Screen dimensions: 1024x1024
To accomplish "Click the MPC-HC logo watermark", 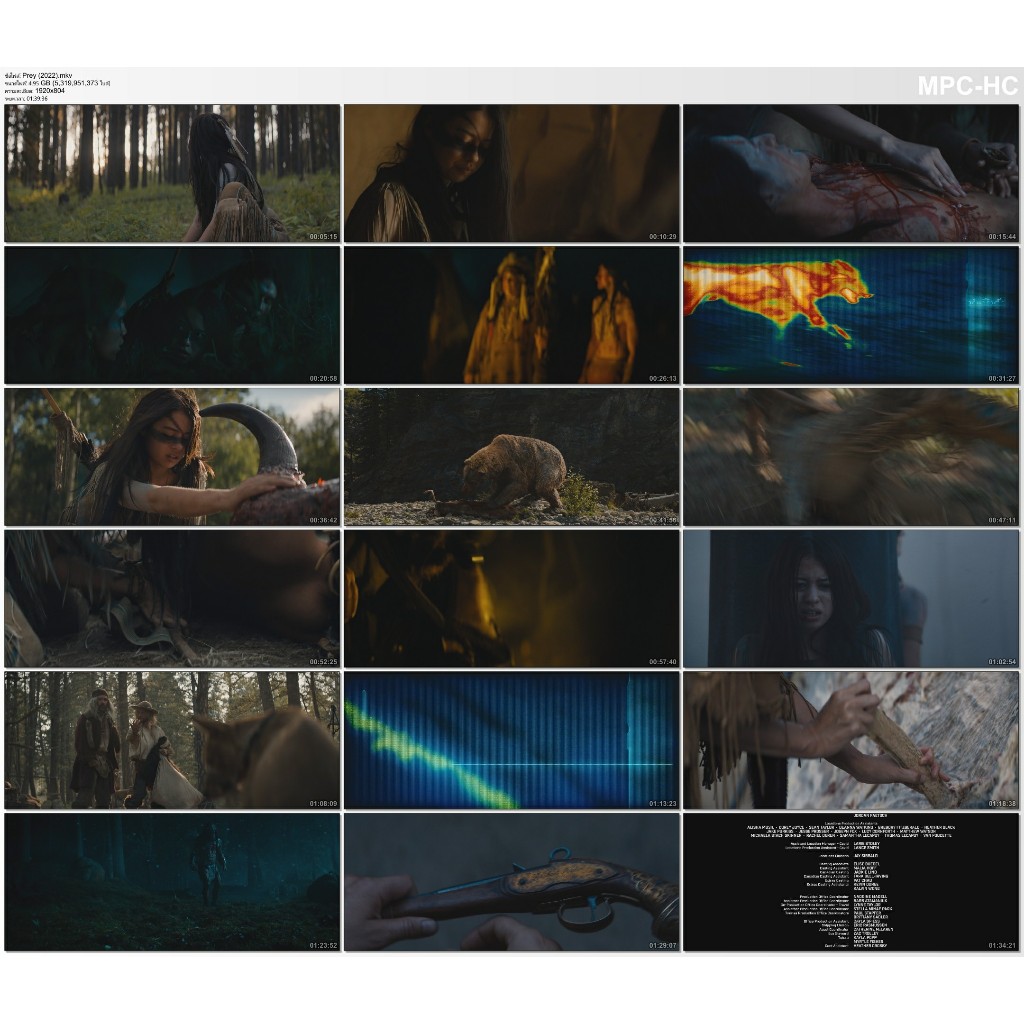I will click(x=966, y=86).
